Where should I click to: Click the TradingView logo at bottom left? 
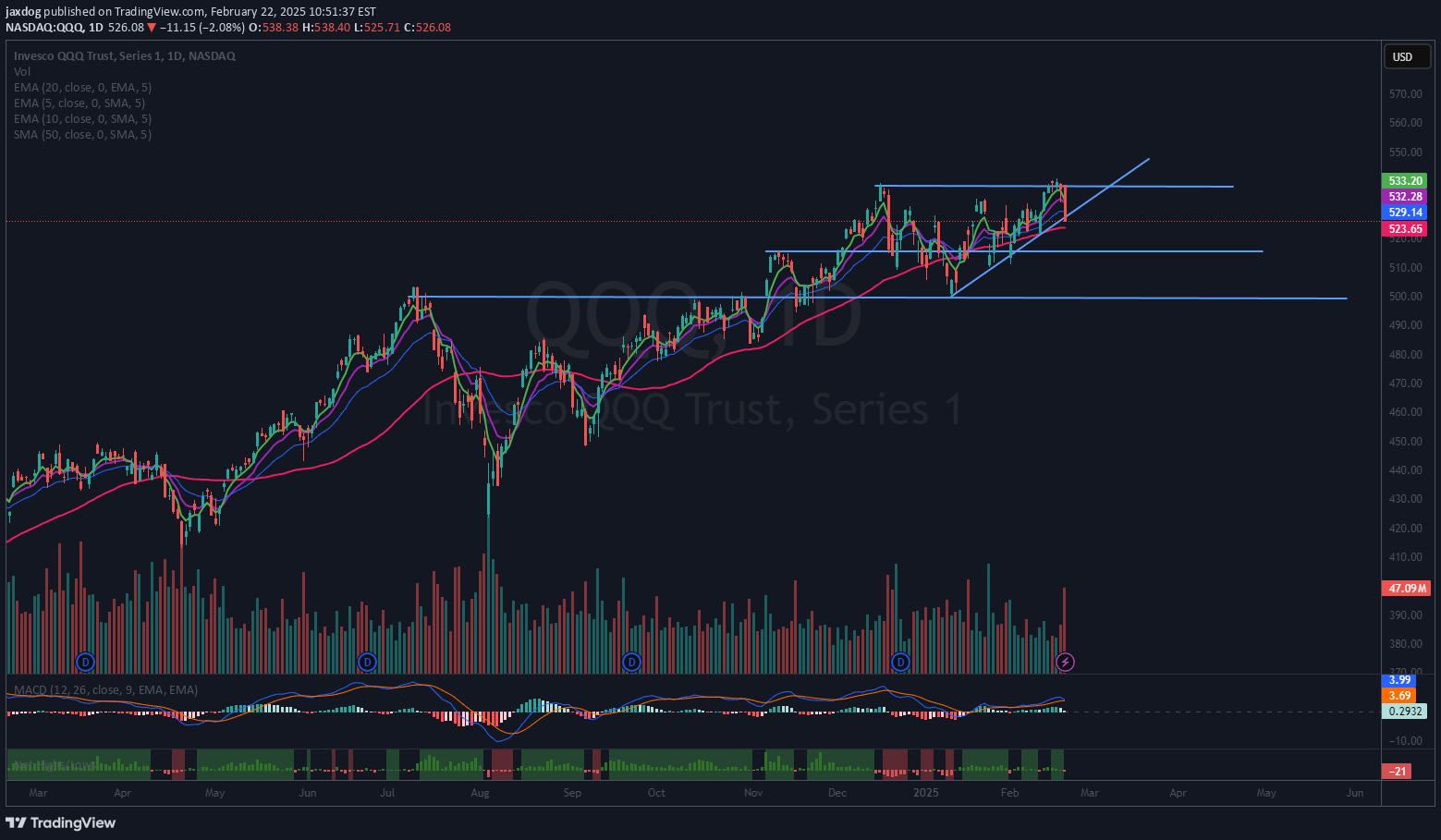pyautogui.click(x=61, y=822)
